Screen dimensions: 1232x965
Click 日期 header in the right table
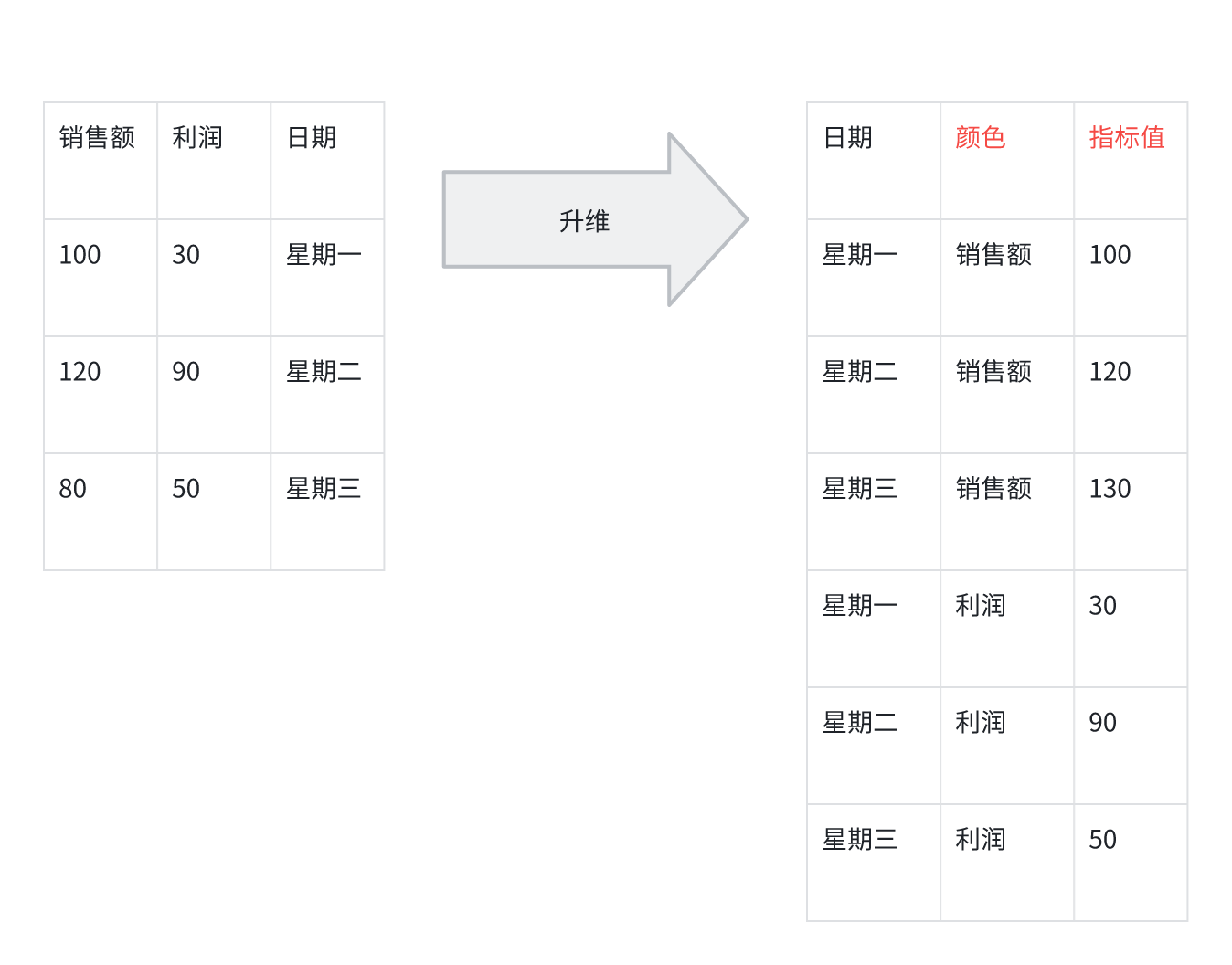pos(848,138)
